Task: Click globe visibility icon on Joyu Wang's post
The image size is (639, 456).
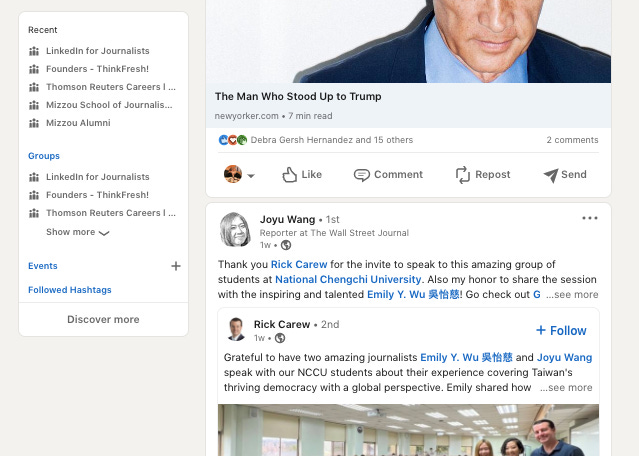Action: click(x=286, y=245)
